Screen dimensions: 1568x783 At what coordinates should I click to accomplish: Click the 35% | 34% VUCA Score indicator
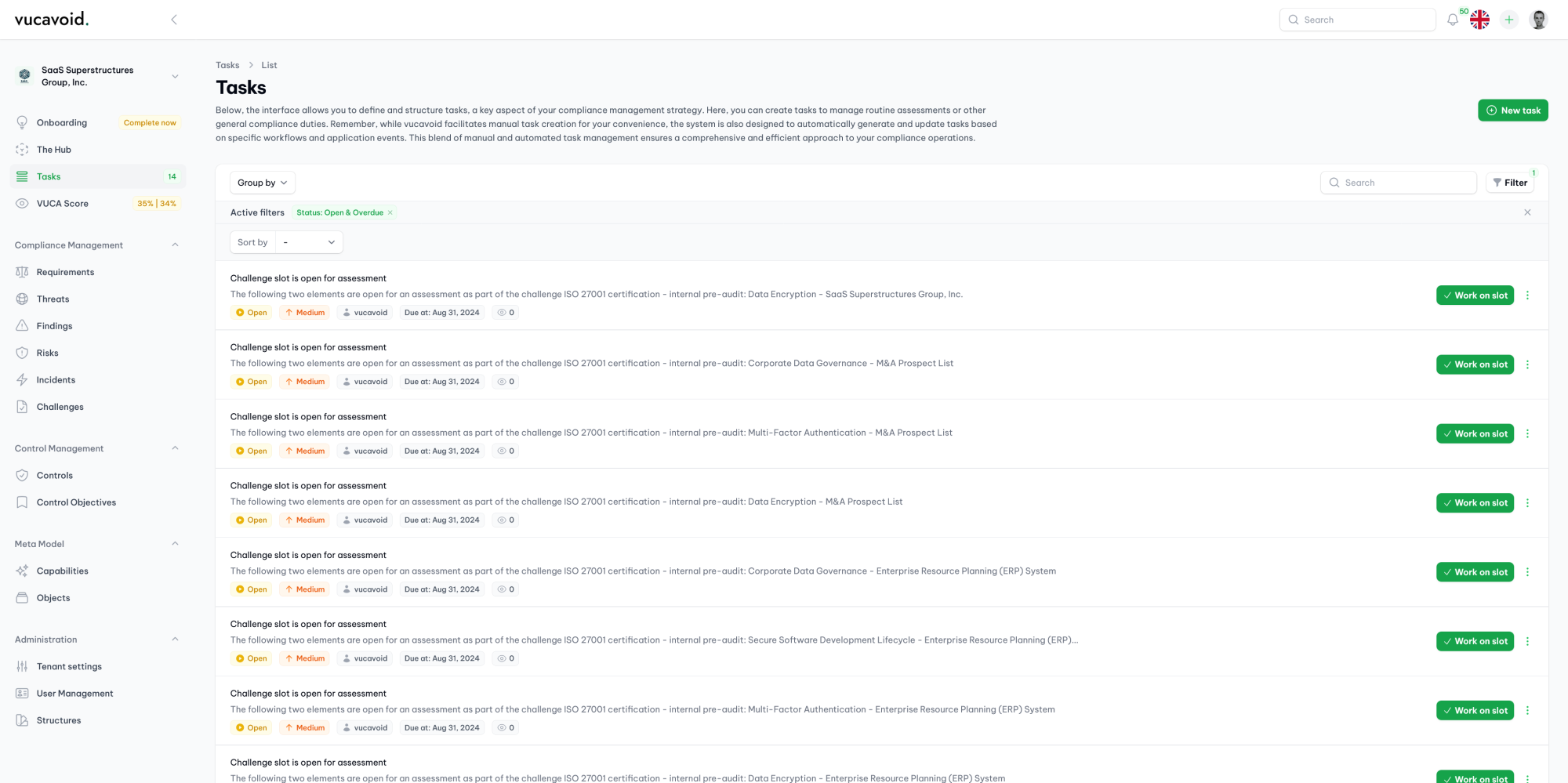(x=157, y=203)
